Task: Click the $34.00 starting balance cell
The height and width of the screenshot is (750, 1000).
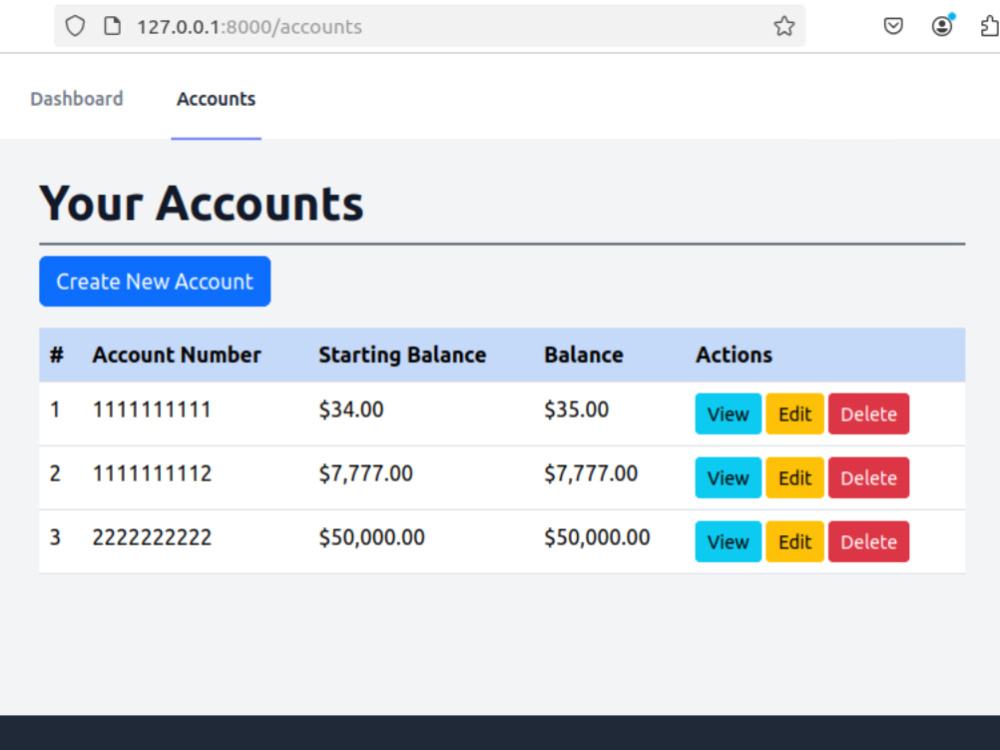Action: point(351,409)
